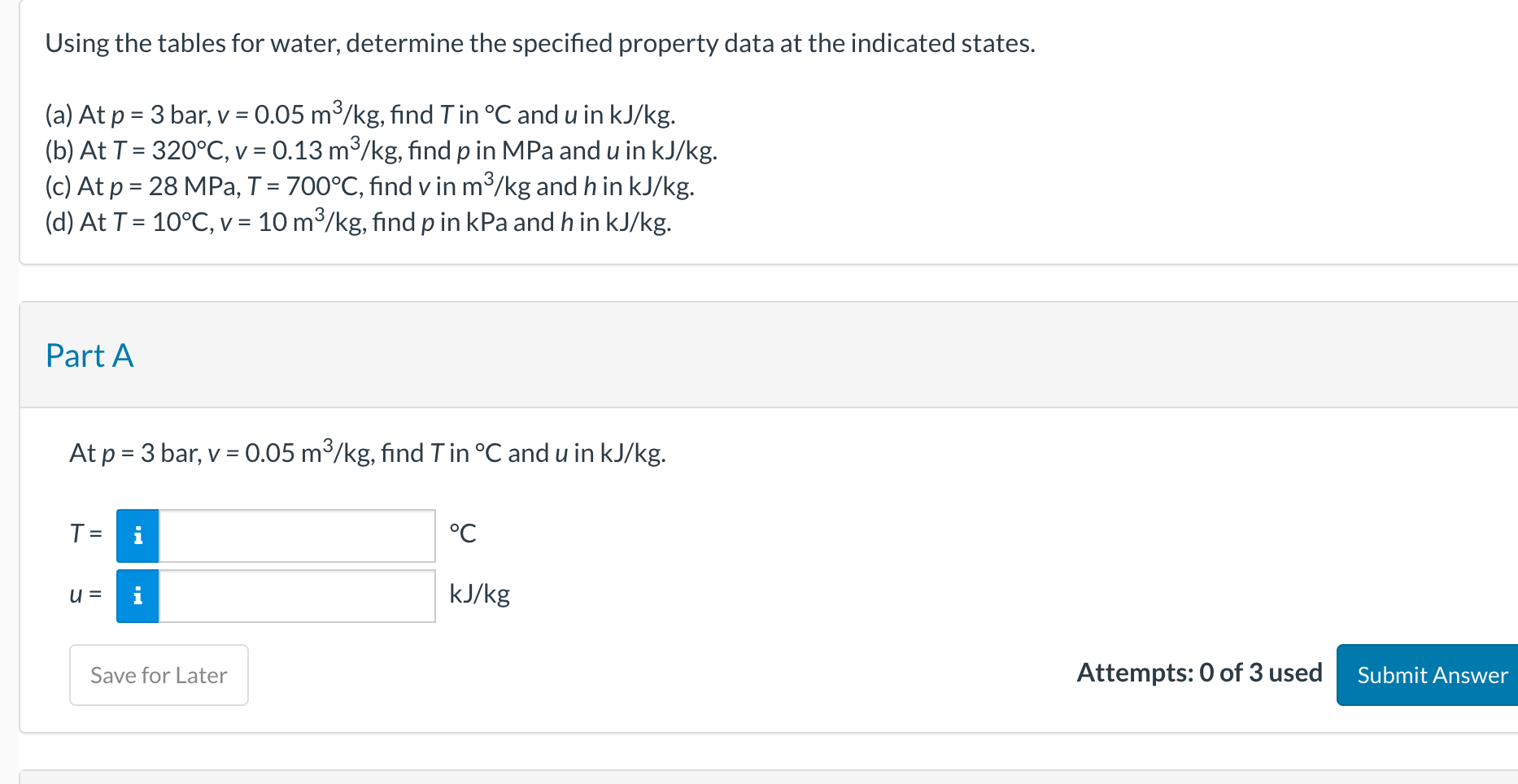Select the part (c) problem statement line
Image resolution: width=1518 pixels, height=784 pixels.
pyautogui.click(x=369, y=186)
